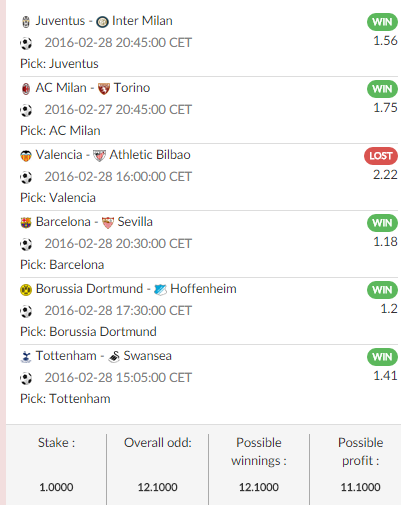Viewport: 401px width, 505px height.
Task: Click the Tottenham club crest icon
Action: (x=26, y=357)
